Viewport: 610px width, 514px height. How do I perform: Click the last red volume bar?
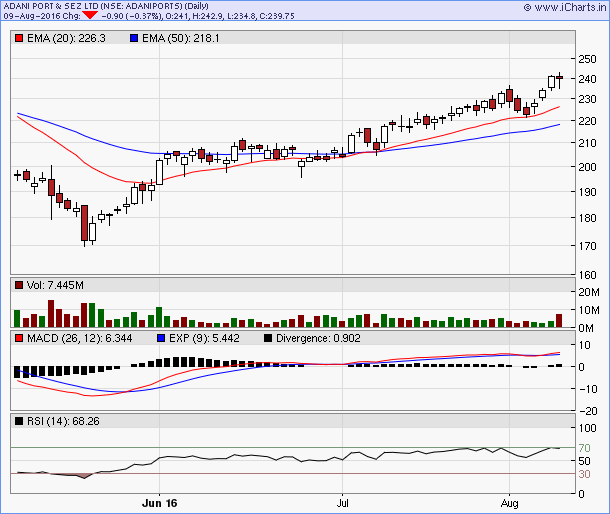(x=559, y=320)
